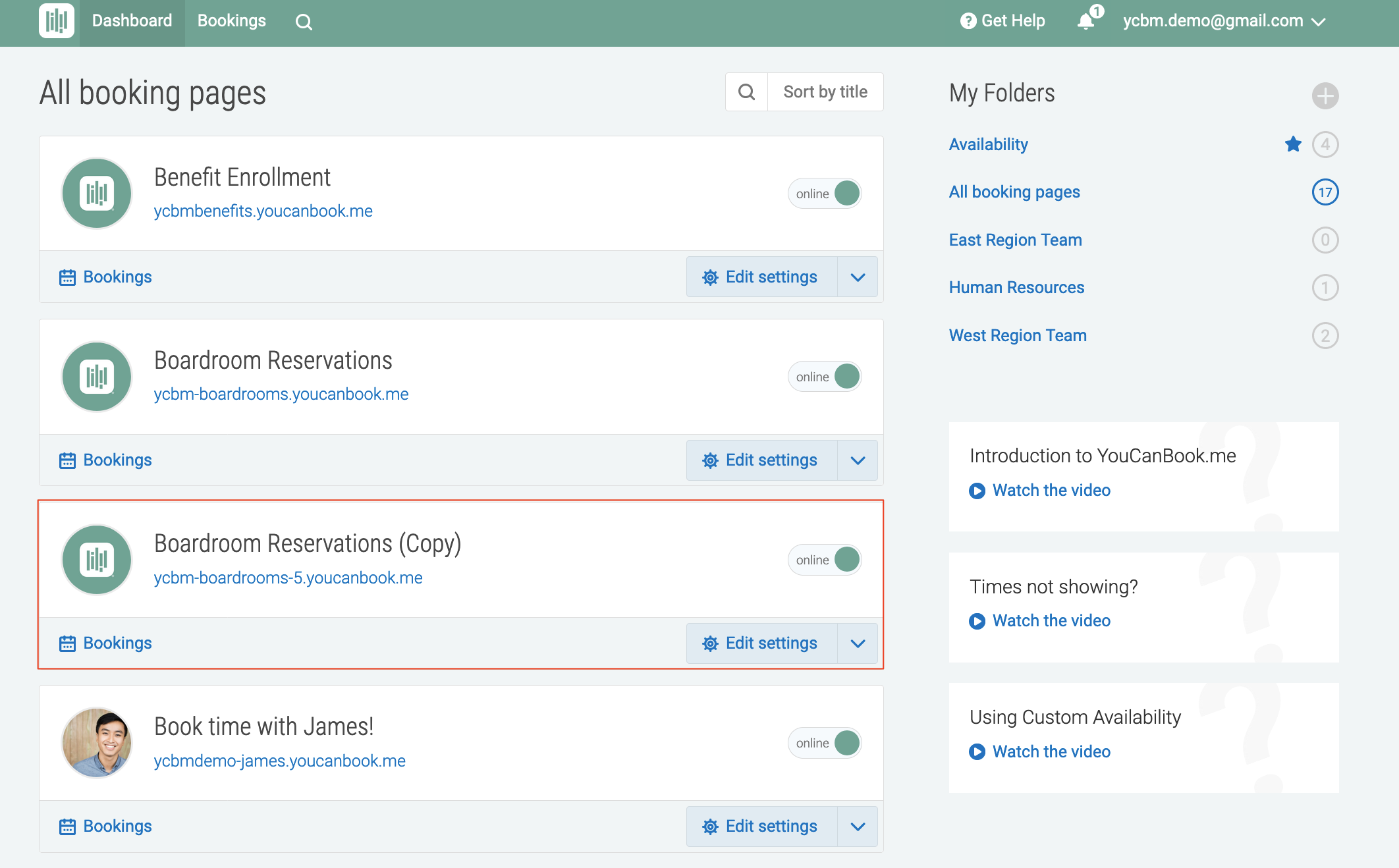The image size is (1399, 868).
Task: Open ycbm-boardrooms.youcanbook.me link
Action: pyautogui.click(x=281, y=394)
